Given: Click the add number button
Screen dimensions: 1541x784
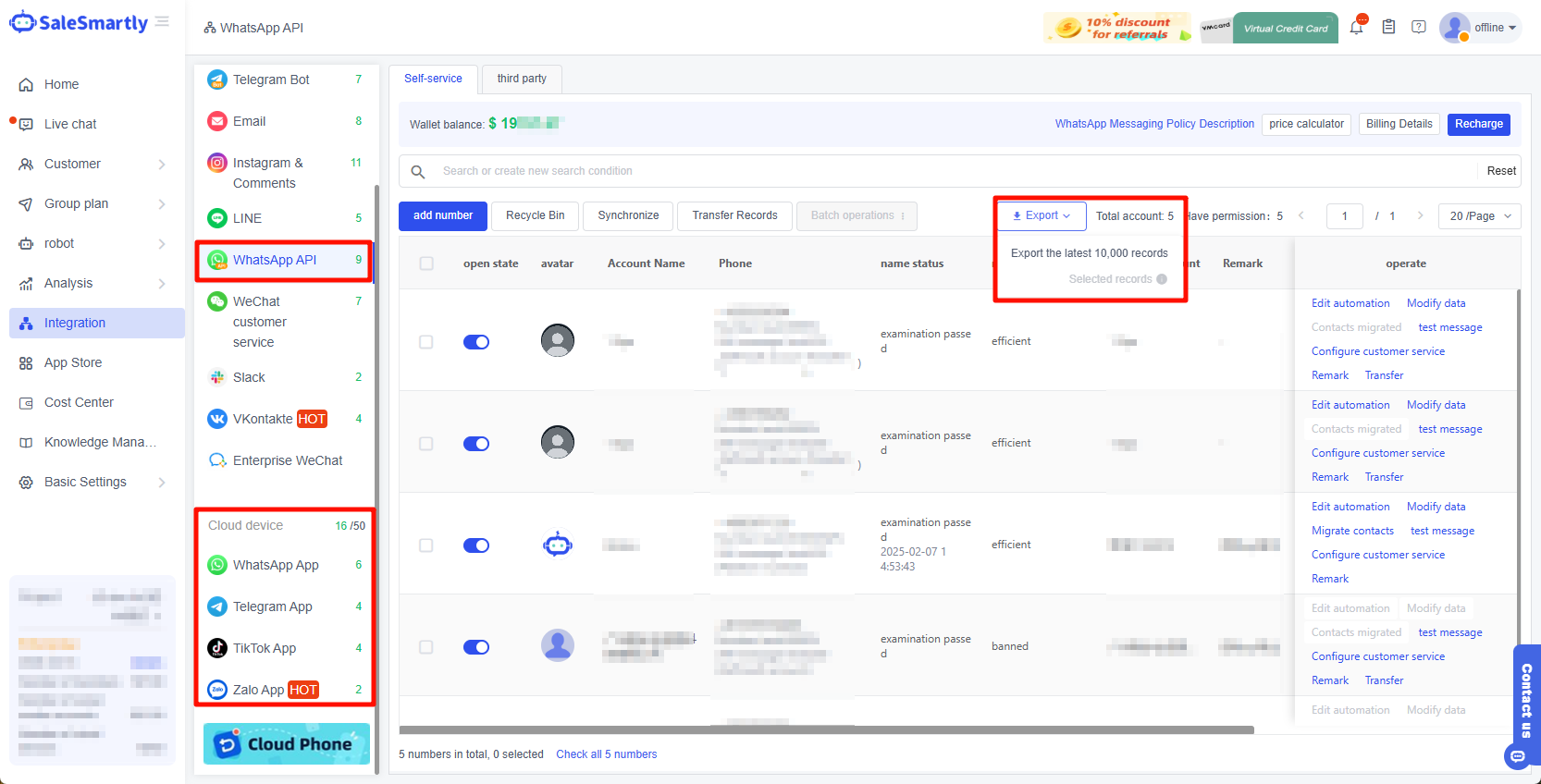Looking at the screenshot, I should pos(443,215).
